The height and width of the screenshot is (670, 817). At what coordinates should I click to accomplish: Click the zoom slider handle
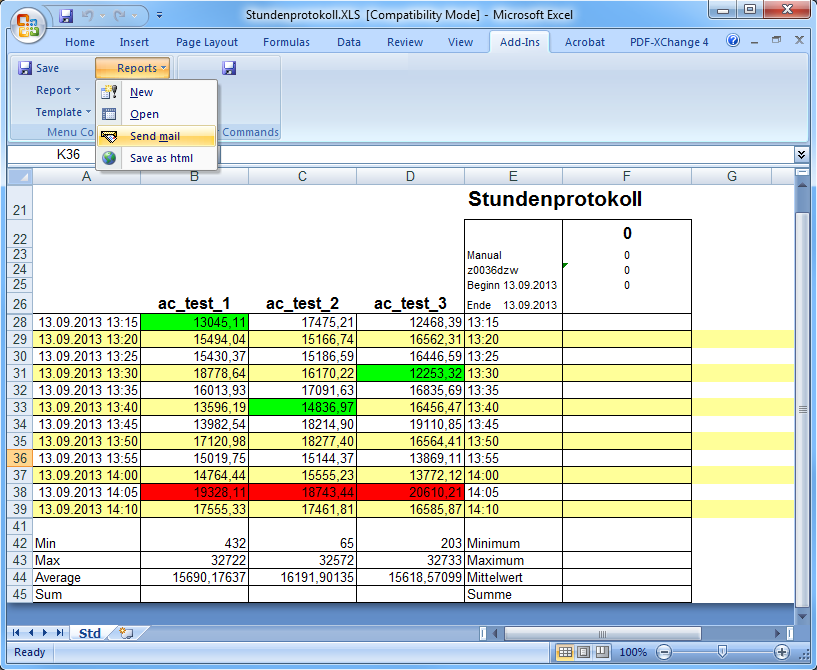coord(722,652)
